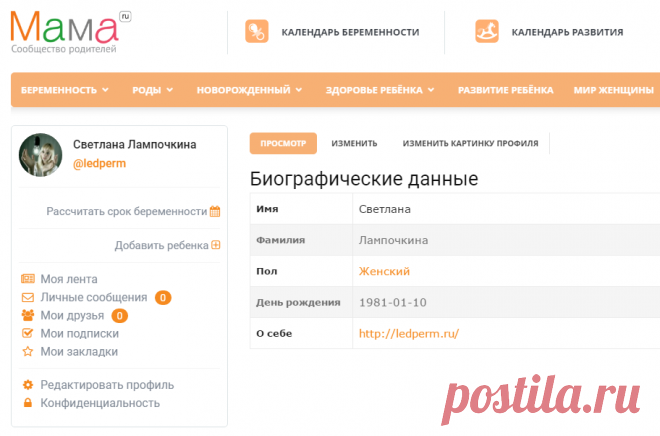Expand the ЗДОРОВЬЕ РЕБЁНКА dropdown menu
The image size is (660, 436).
click(380, 90)
